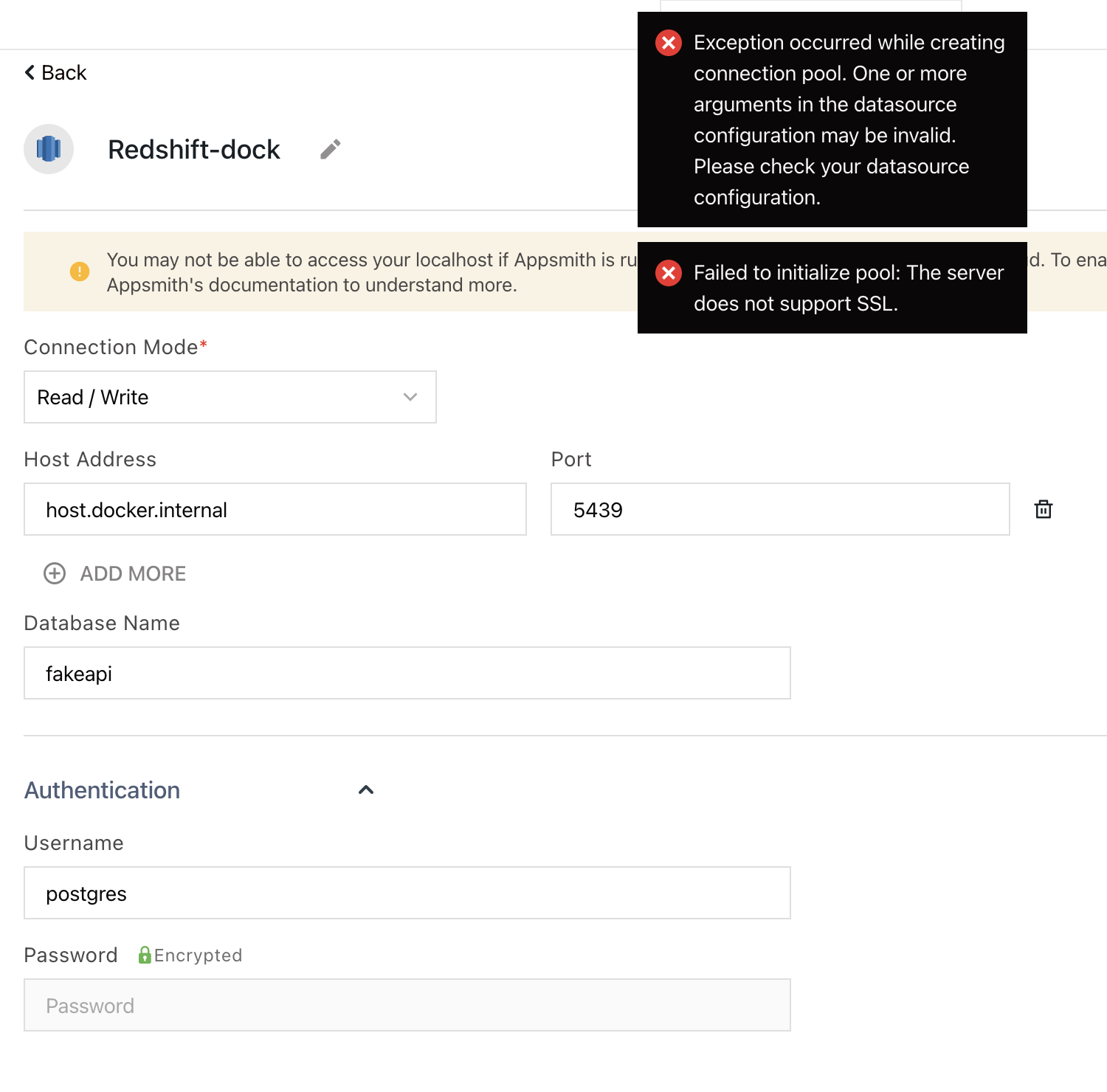Click the red error icon on the connection pool toast
The image size is (1107, 1092).
click(x=669, y=43)
